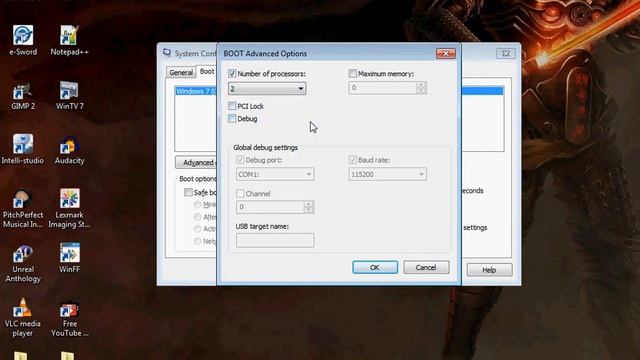The height and width of the screenshot is (360, 640).
Task: Click the USB target name field
Action: (275, 240)
